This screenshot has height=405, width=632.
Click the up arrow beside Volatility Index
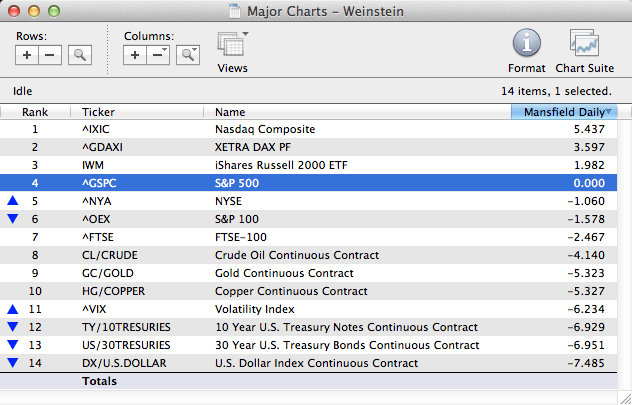pyautogui.click(x=13, y=309)
